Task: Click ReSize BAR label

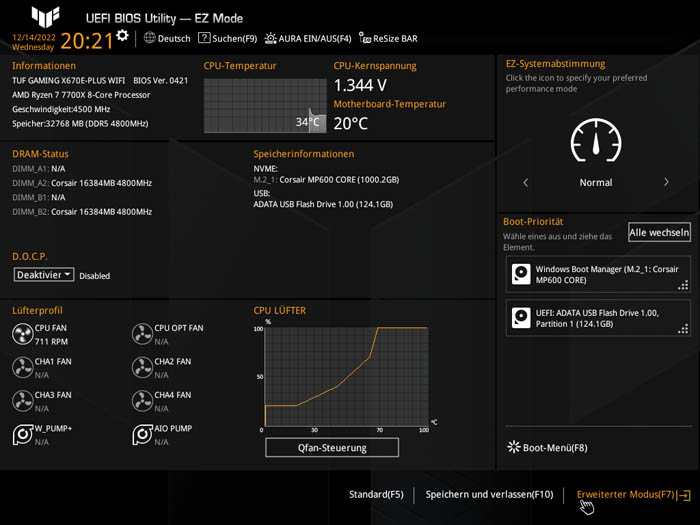Action: click(x=395, y=38)
